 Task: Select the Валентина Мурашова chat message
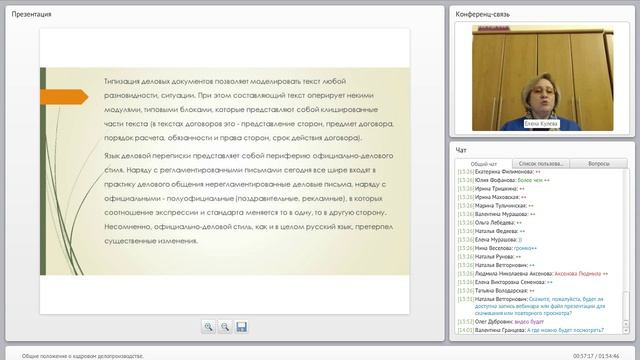pyautogui.click(x=496, y=214)
